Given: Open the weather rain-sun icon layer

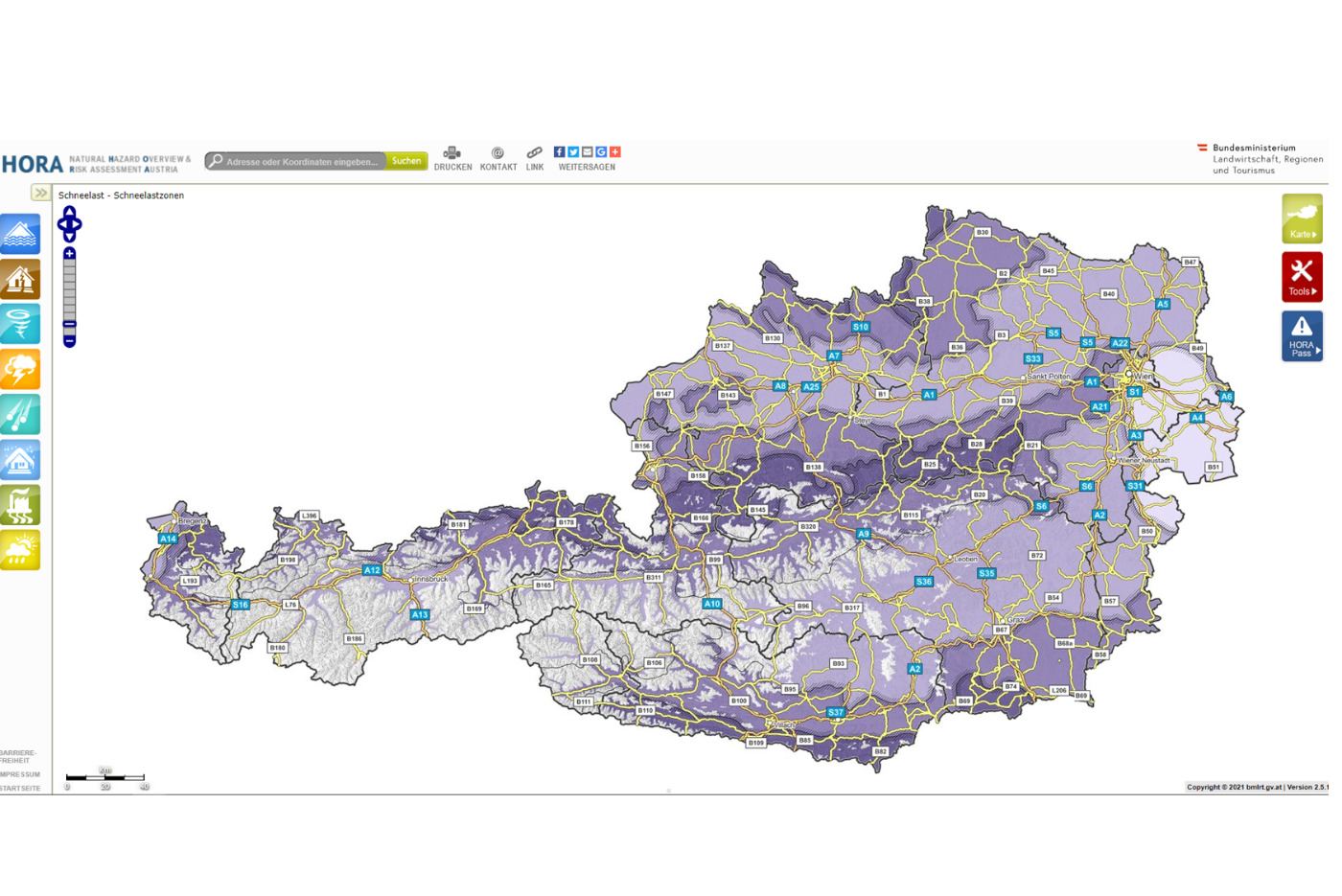Looking at the screenshot, I should (20, 551).
